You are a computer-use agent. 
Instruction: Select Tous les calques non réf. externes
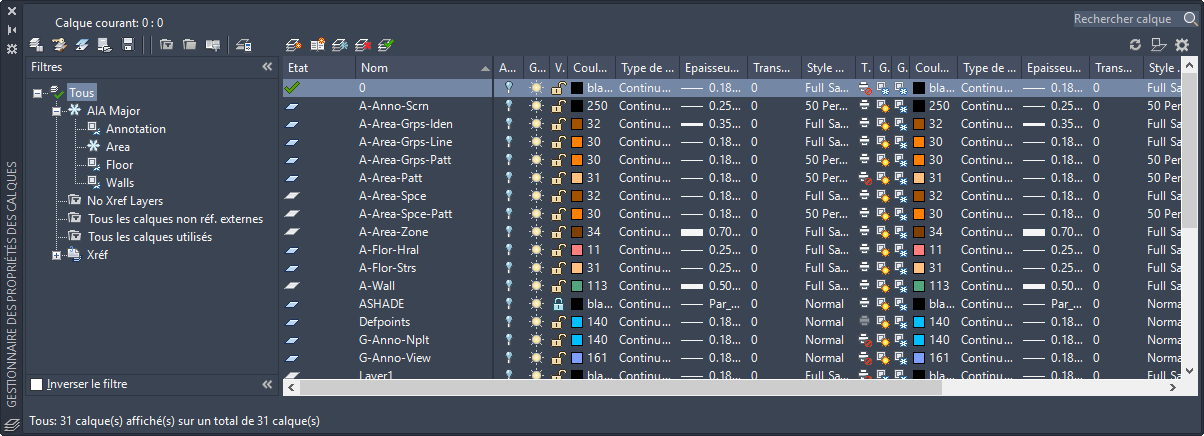[175, 219]
